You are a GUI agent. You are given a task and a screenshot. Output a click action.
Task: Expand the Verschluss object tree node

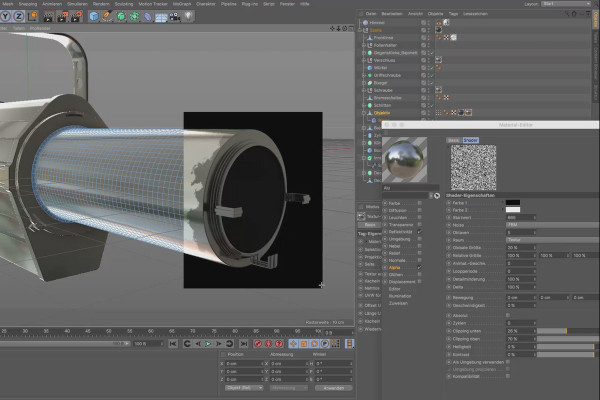(x=364, y=60)
